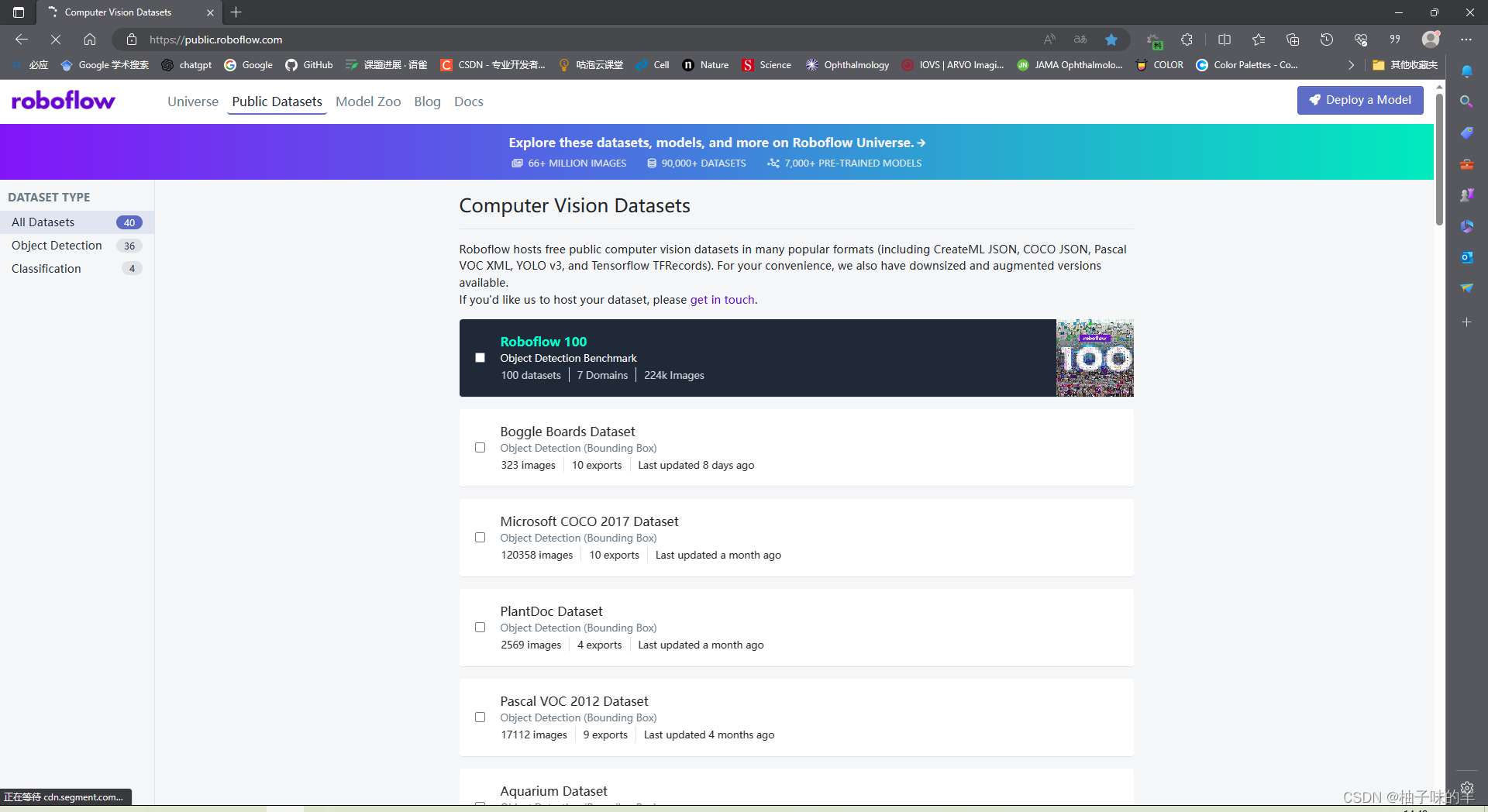
Task: Go back to the previous page
Action: tap(22, 40)
